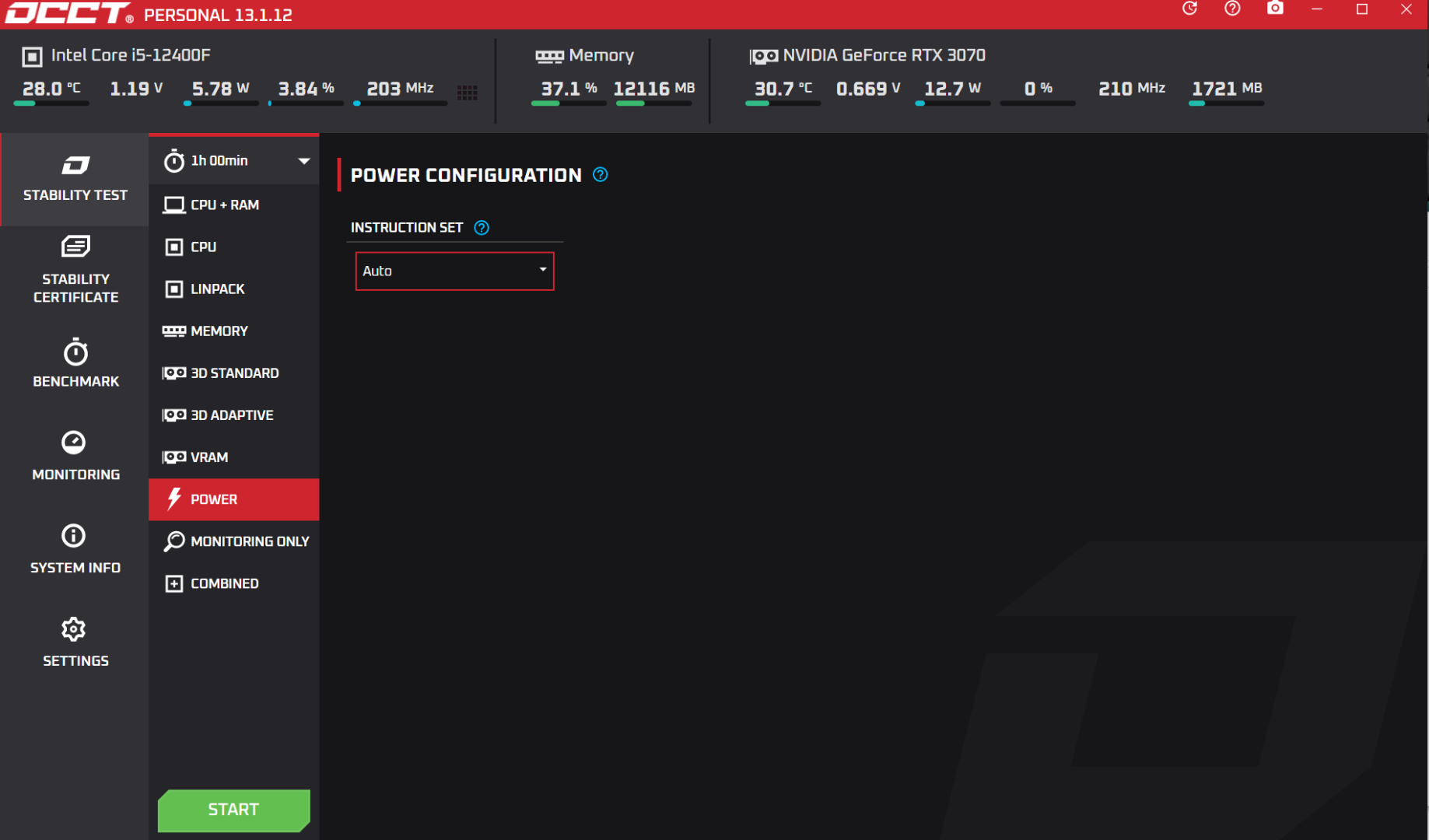Click the GPU power 12.7 W reading
This screenshot has height=840, width=1429.
click(x=952, y=89)
